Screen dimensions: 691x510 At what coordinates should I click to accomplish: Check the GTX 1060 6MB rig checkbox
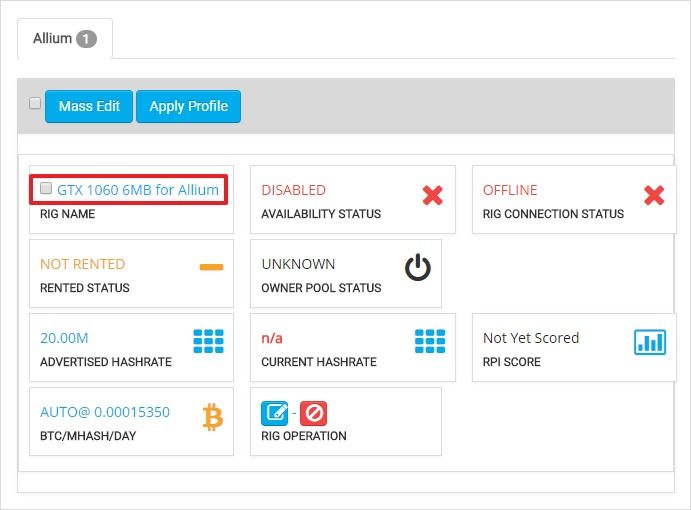[x=46, y=188]
